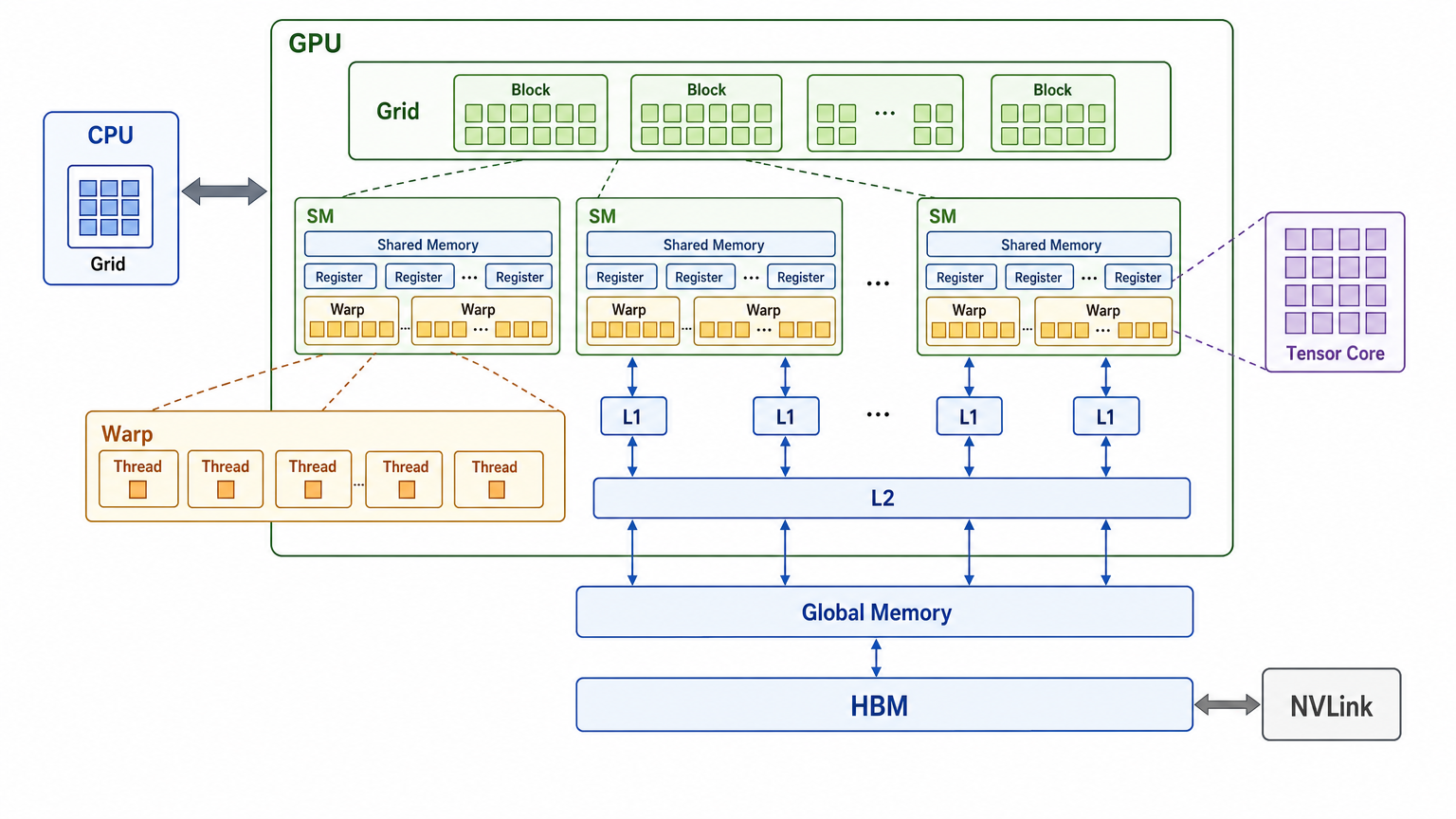Image resolution: width=1456 pixels, height=819 pixels.
Task: Click the leftmost "L1" cache box
Action: click(633, 416)
